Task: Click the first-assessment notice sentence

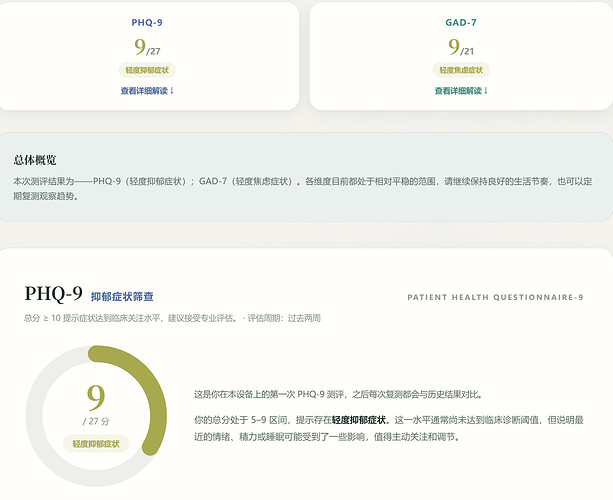Action: tap(339, 394)
